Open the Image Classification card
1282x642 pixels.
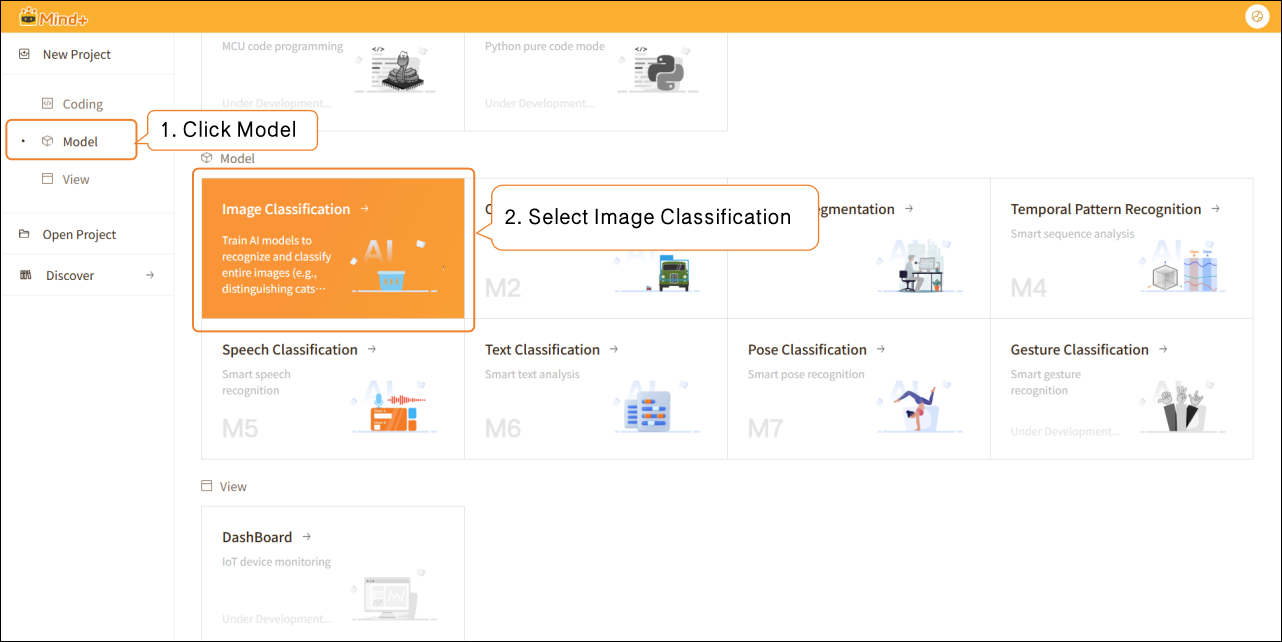[x=332, y=248]
